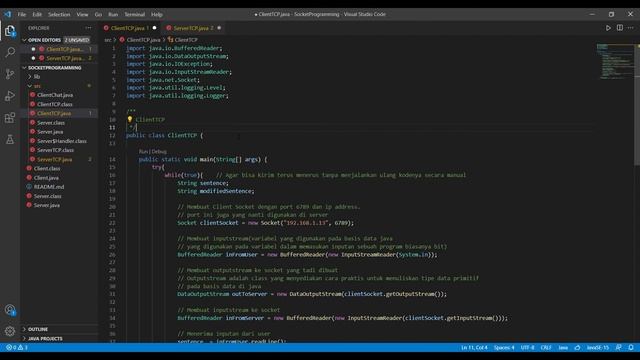Change line ending via CRLF status item

point(546,348)
